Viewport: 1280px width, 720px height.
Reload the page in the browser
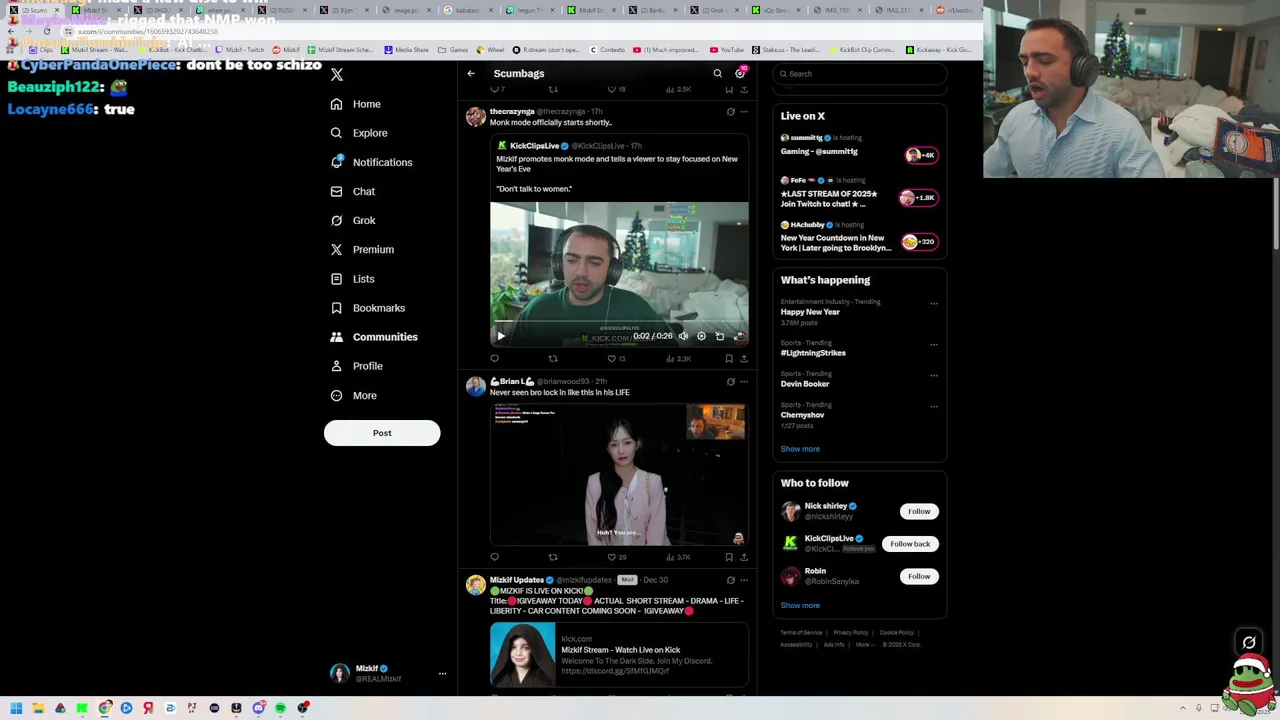[x=47, y=31]
